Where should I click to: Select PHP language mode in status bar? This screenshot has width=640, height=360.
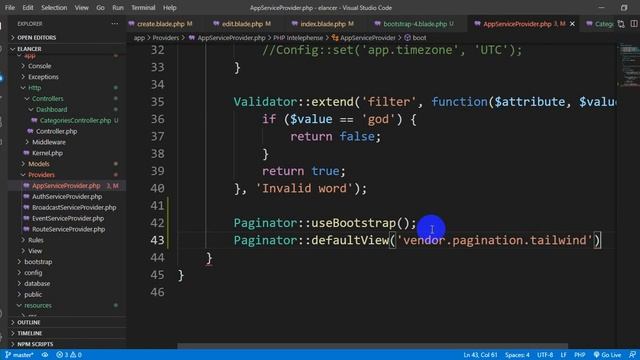[x=580, y=355]
